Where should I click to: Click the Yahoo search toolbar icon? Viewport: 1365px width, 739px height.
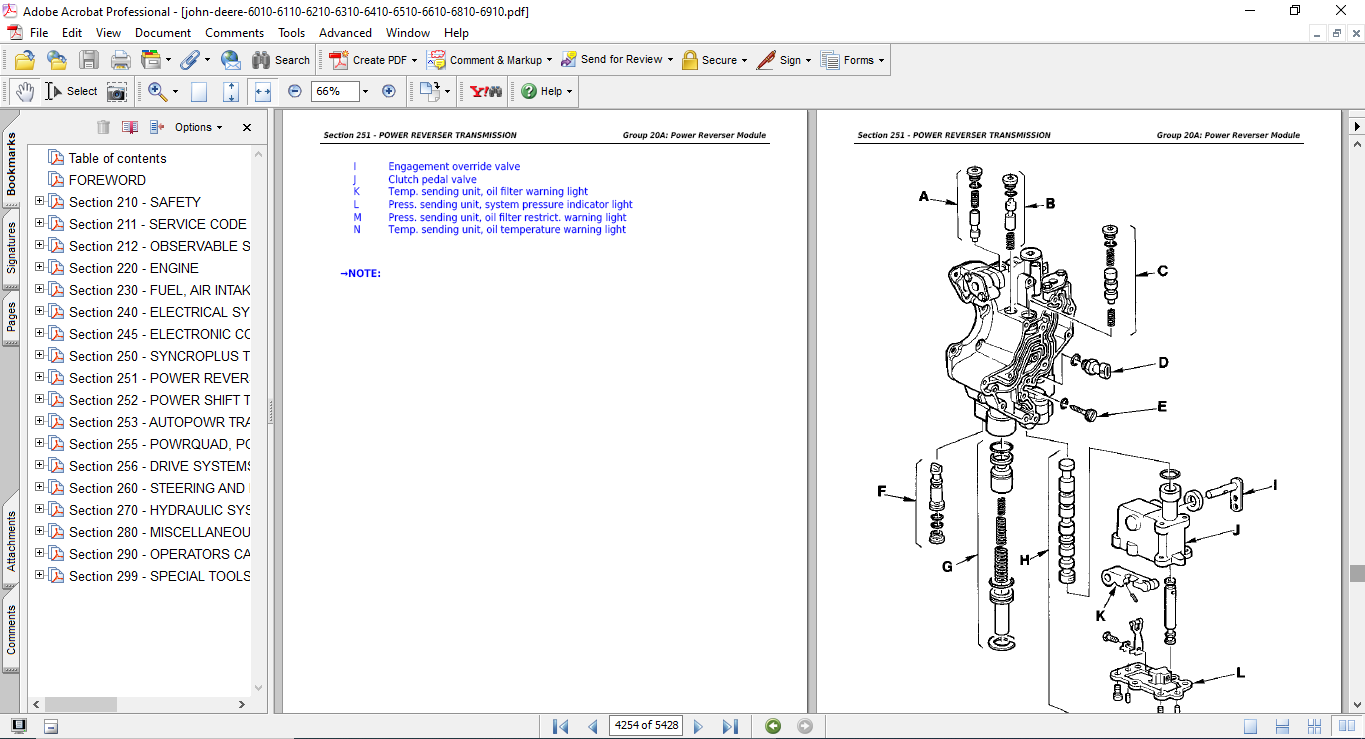point(485,91)
